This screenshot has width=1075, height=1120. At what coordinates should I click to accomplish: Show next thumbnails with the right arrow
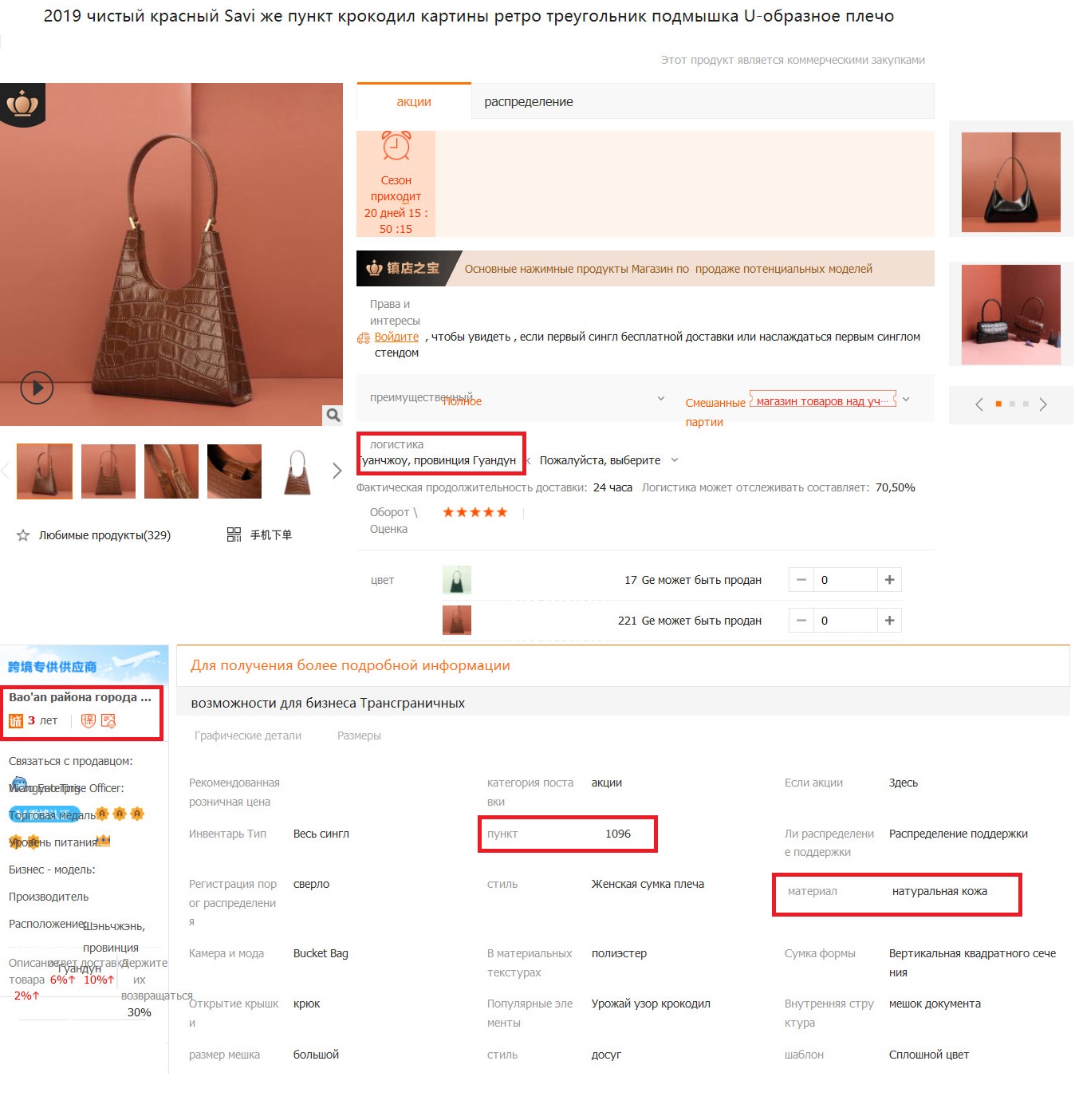click(337, 471)
